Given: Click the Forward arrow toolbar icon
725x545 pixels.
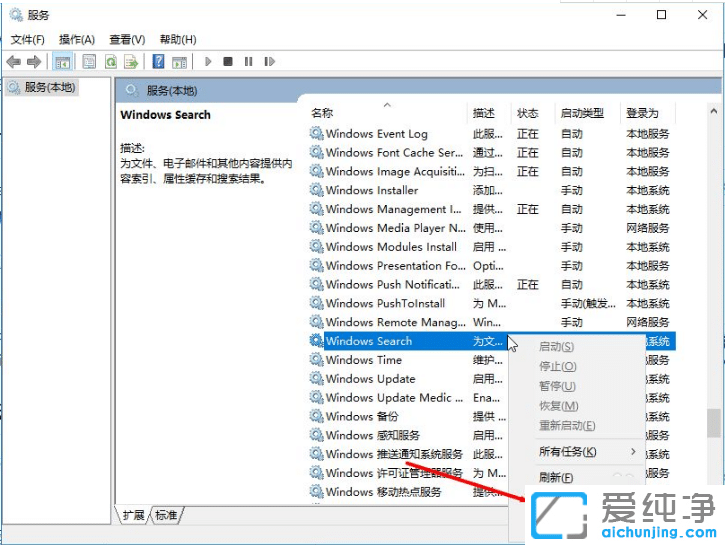Looking at the screenshot, I should [34, 61].
